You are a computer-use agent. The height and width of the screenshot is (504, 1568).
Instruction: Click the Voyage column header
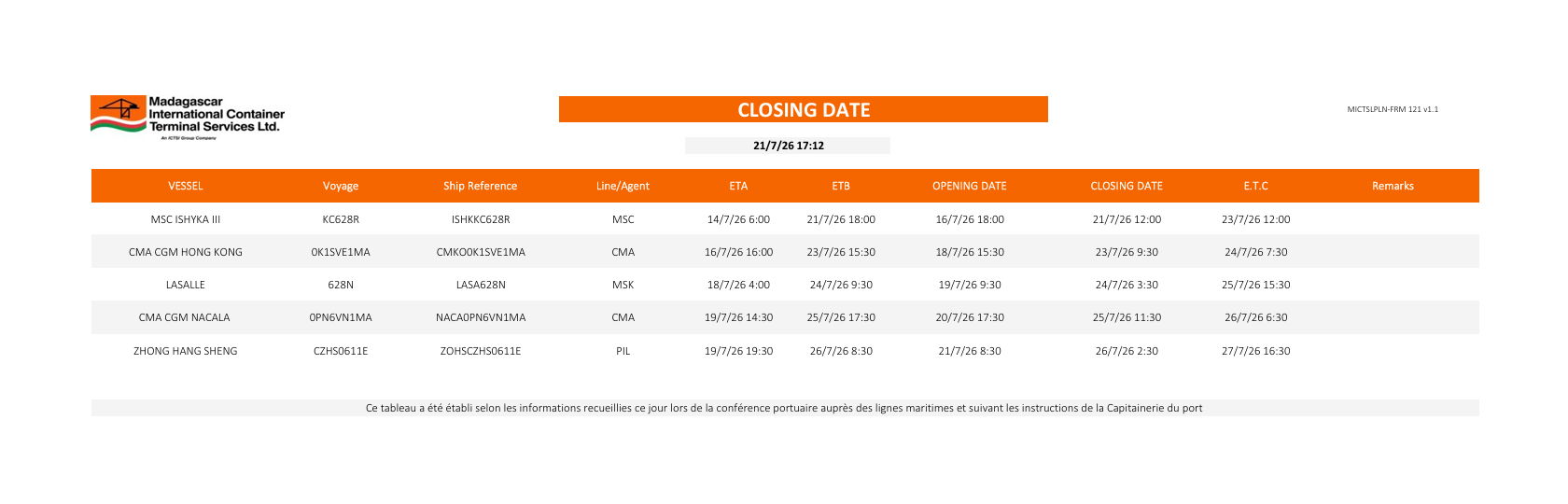(341, 186)
